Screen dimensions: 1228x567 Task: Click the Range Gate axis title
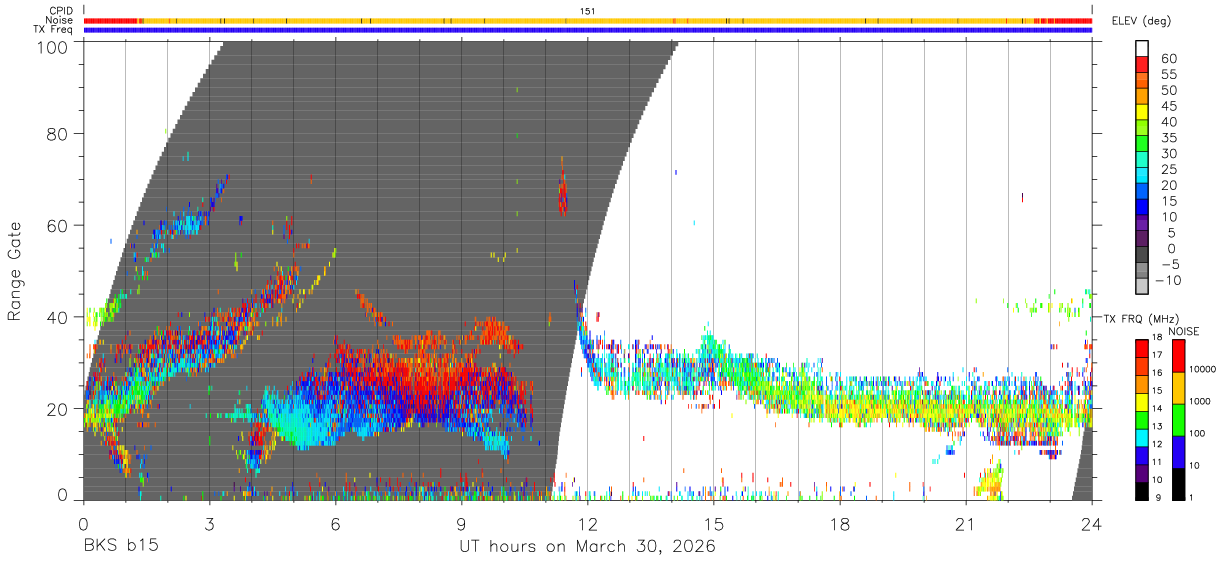(x=16, y=272)
